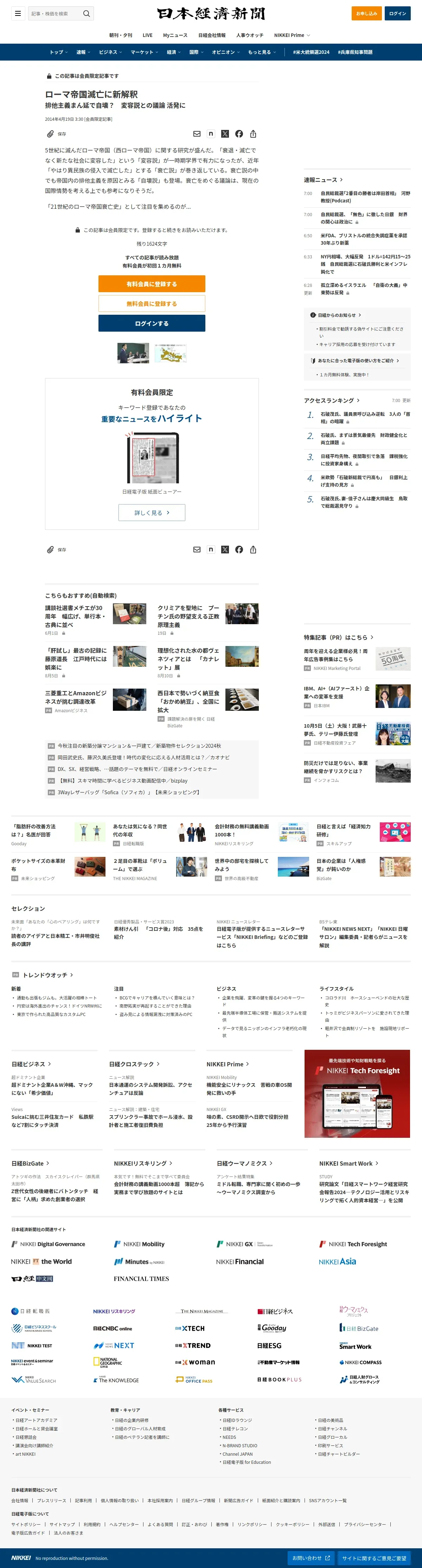Click the 詳しく見る button
The image size is (422, 1568).
coord(152,513)
